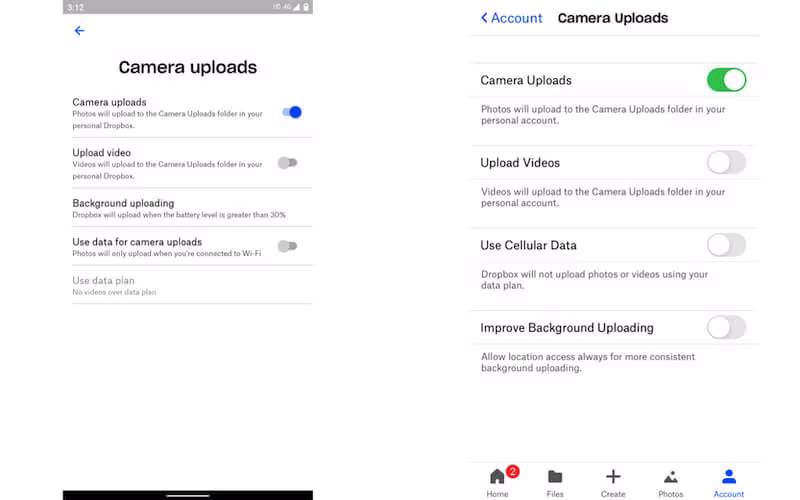
Task: Open the Home tab with notification badge
Action: click(497, 482)
